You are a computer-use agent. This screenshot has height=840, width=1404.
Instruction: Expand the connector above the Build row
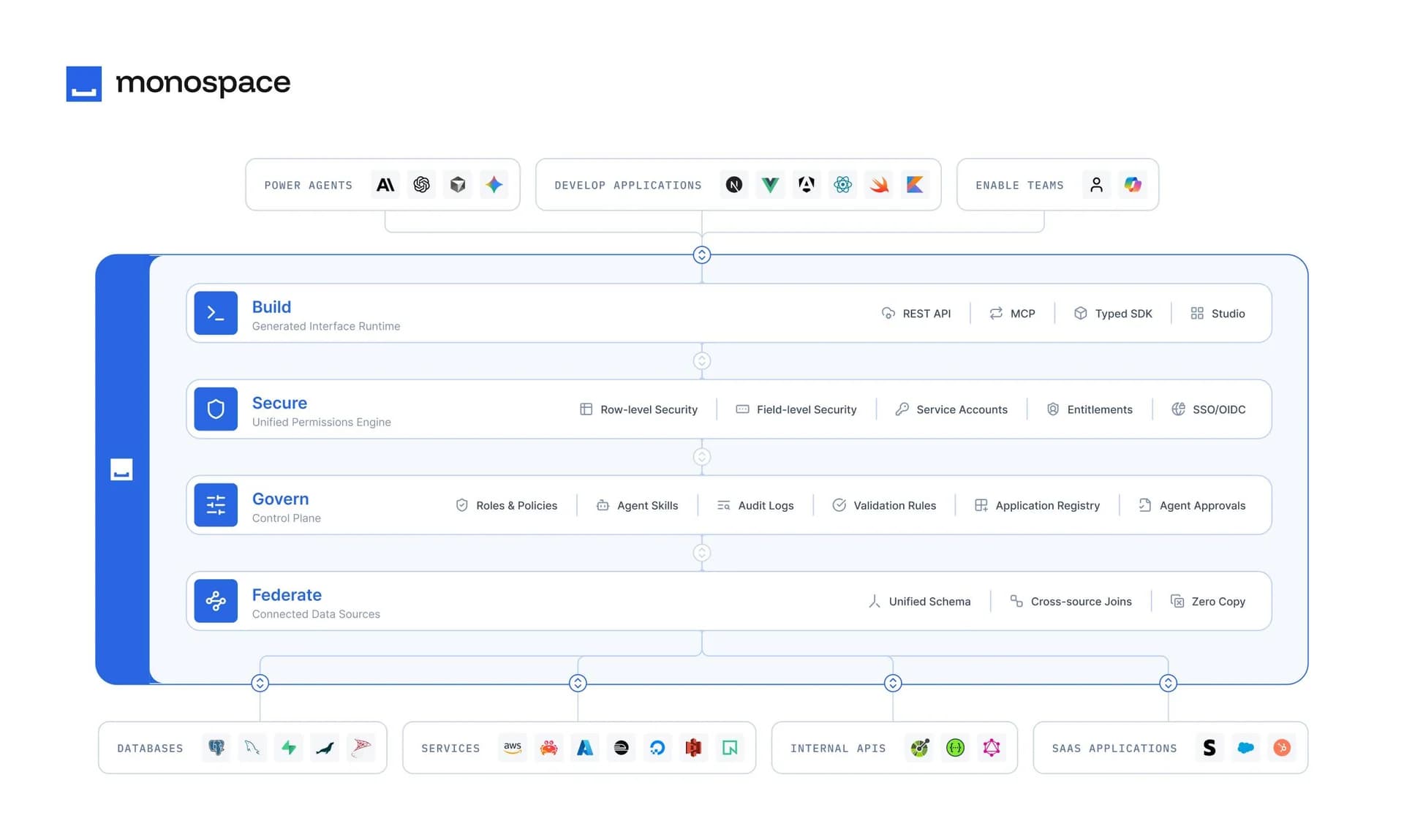click(702, 254)
